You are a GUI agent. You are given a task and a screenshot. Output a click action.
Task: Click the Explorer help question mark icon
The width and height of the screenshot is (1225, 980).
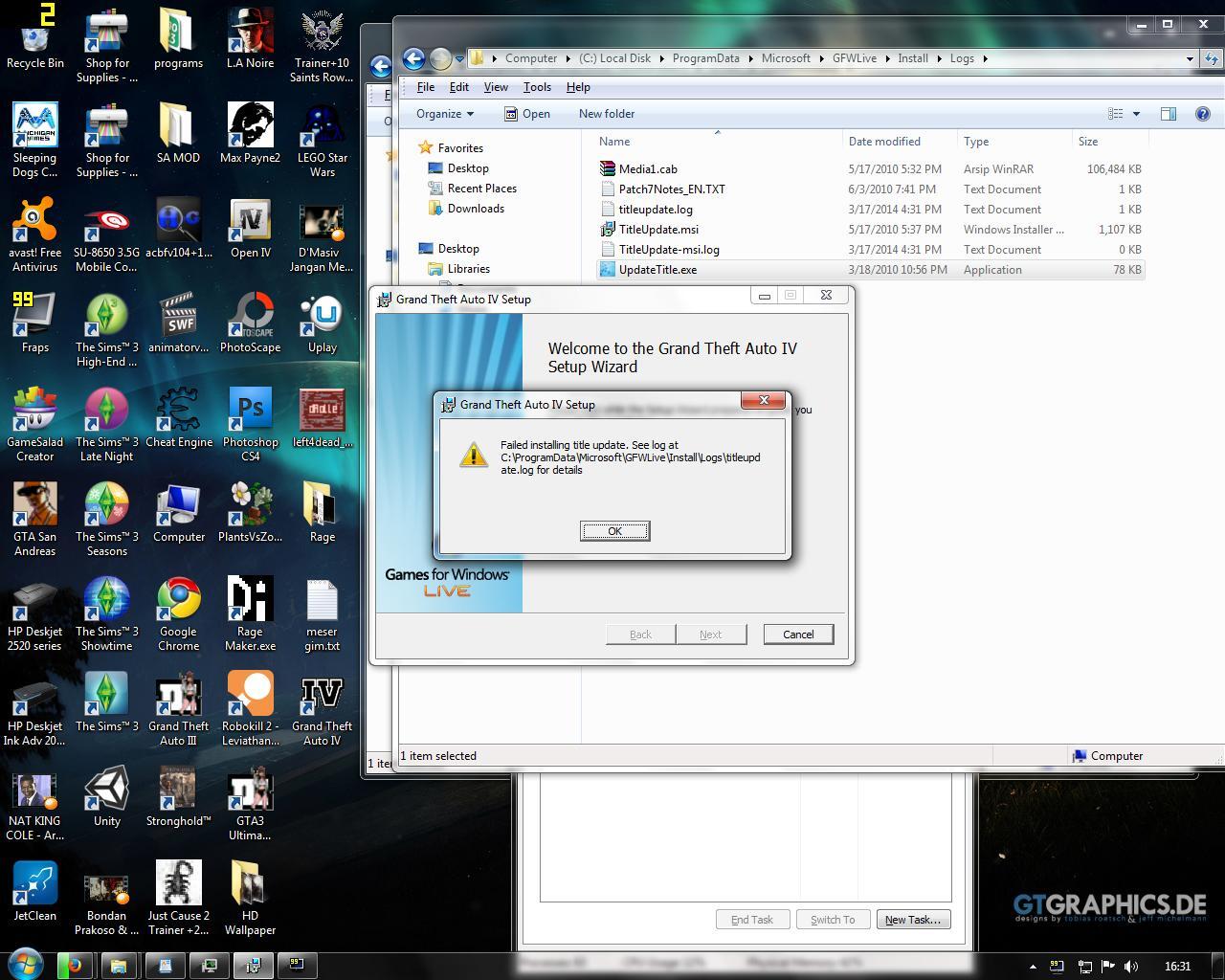coord(1203,113)
